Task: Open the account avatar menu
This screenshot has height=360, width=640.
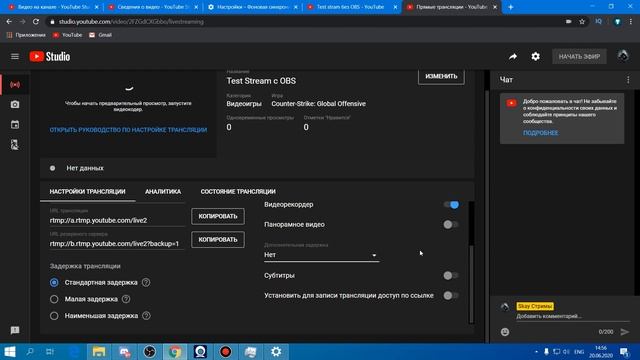Action: [623, 56]
